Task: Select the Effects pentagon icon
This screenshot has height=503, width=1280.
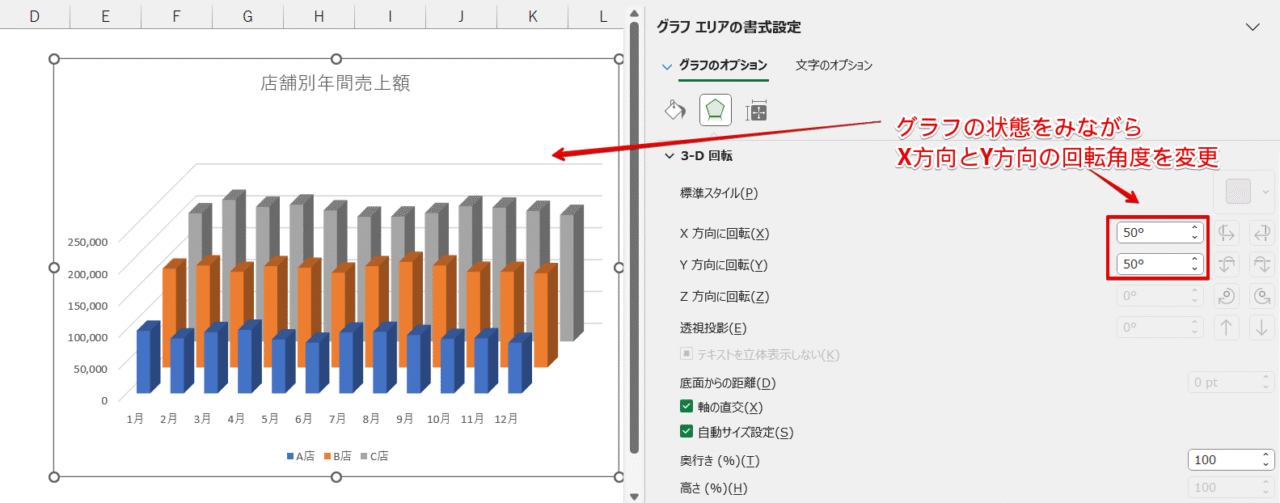Action: click(715, 109)
